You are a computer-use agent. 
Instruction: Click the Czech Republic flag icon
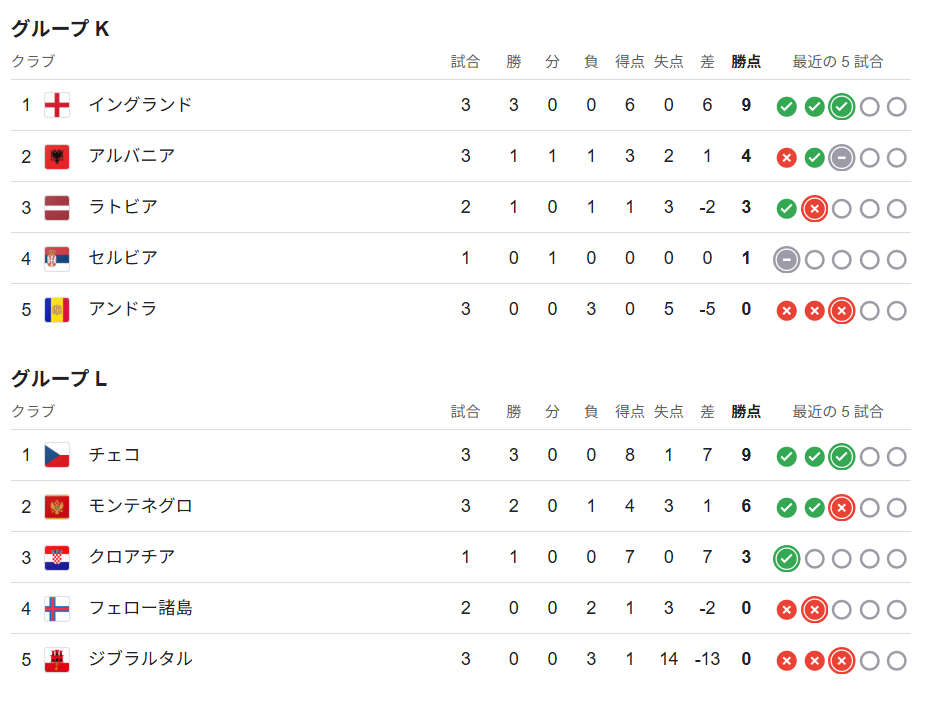tap(57, 455)
